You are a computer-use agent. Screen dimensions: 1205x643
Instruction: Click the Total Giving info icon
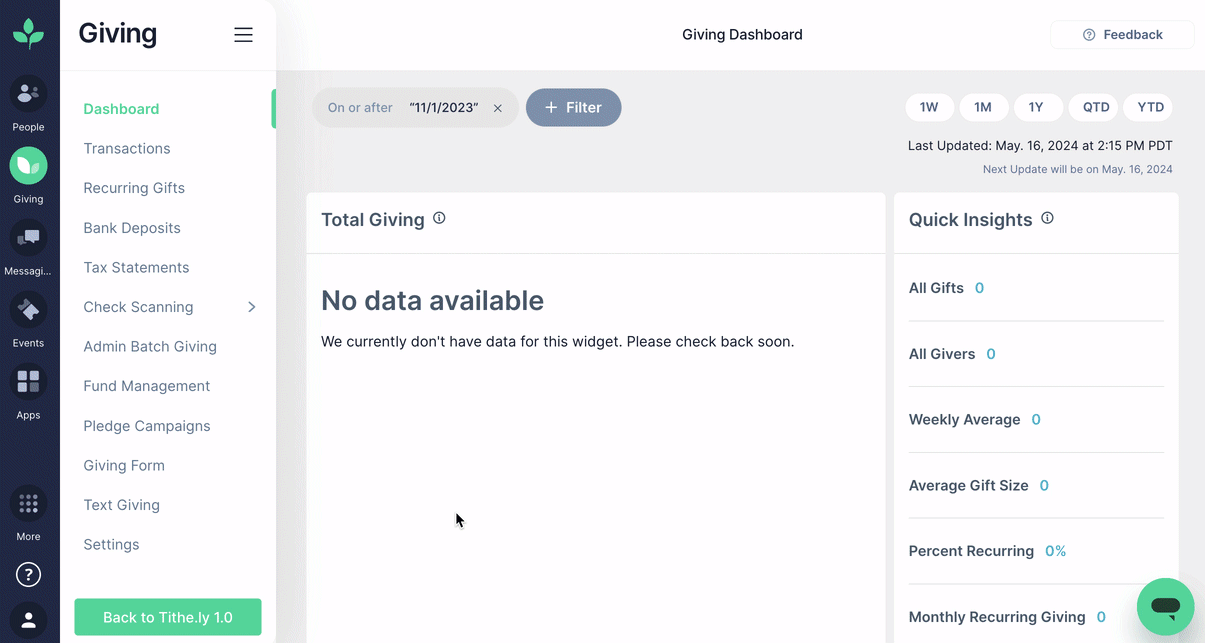tap(438, 217)
